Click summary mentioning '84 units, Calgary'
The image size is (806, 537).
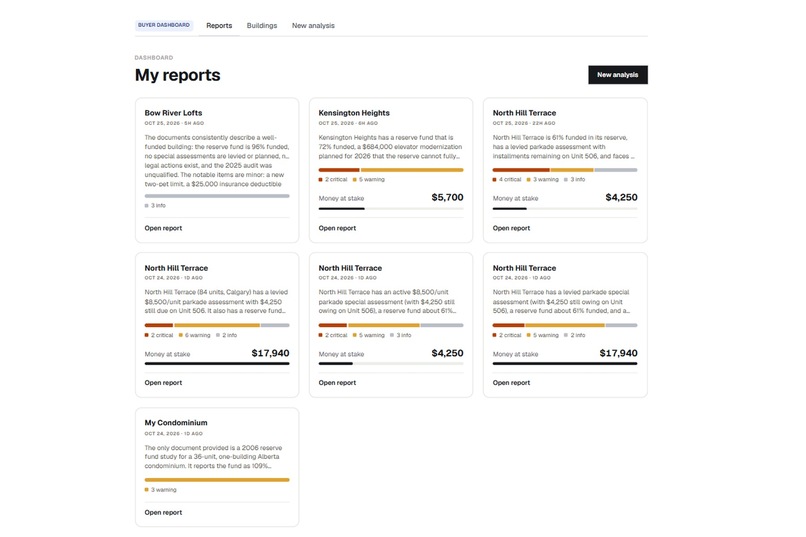click(x=217, y=302)
